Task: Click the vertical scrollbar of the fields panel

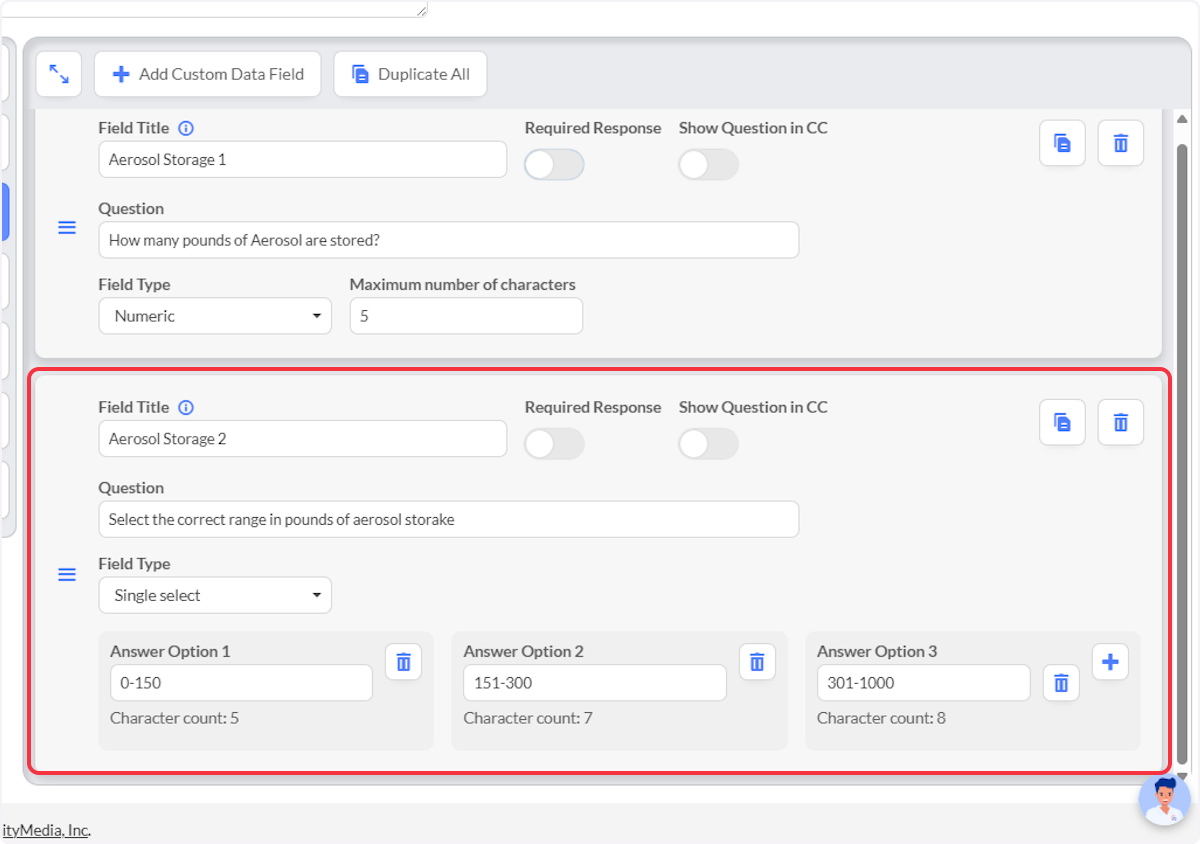Action: point(1182,455)
